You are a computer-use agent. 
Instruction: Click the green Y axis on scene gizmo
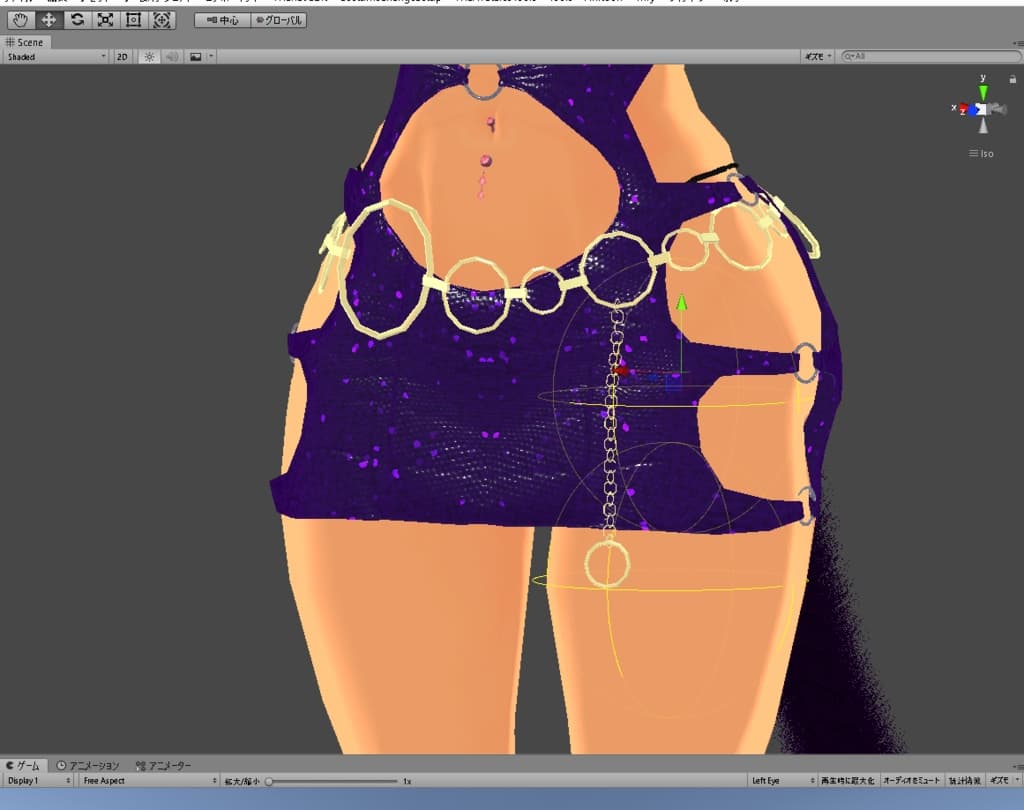tap(983, 91)
